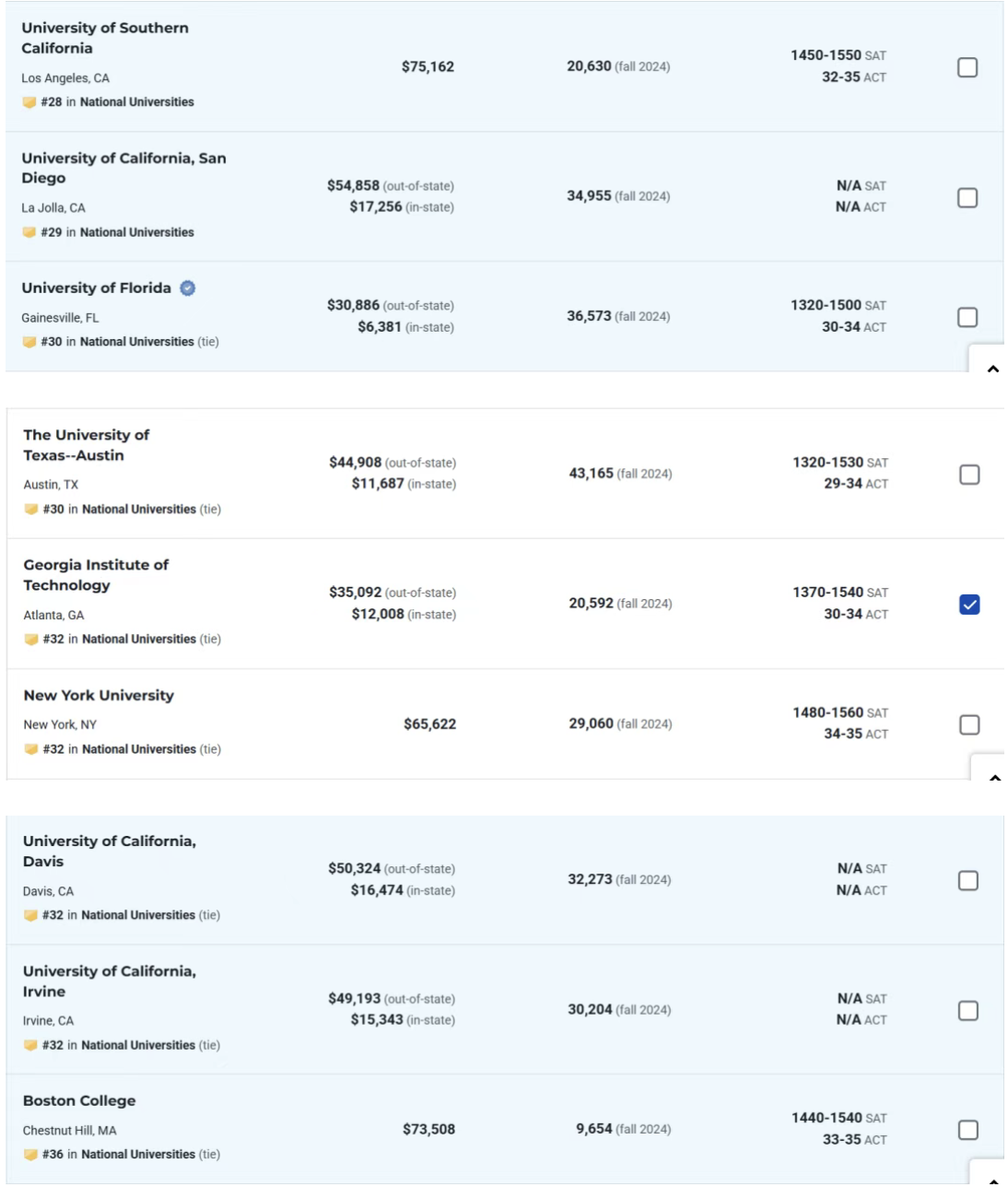
Task: Click the ranking badge icon for UC San Diego
Action: [x=29, y=232]
